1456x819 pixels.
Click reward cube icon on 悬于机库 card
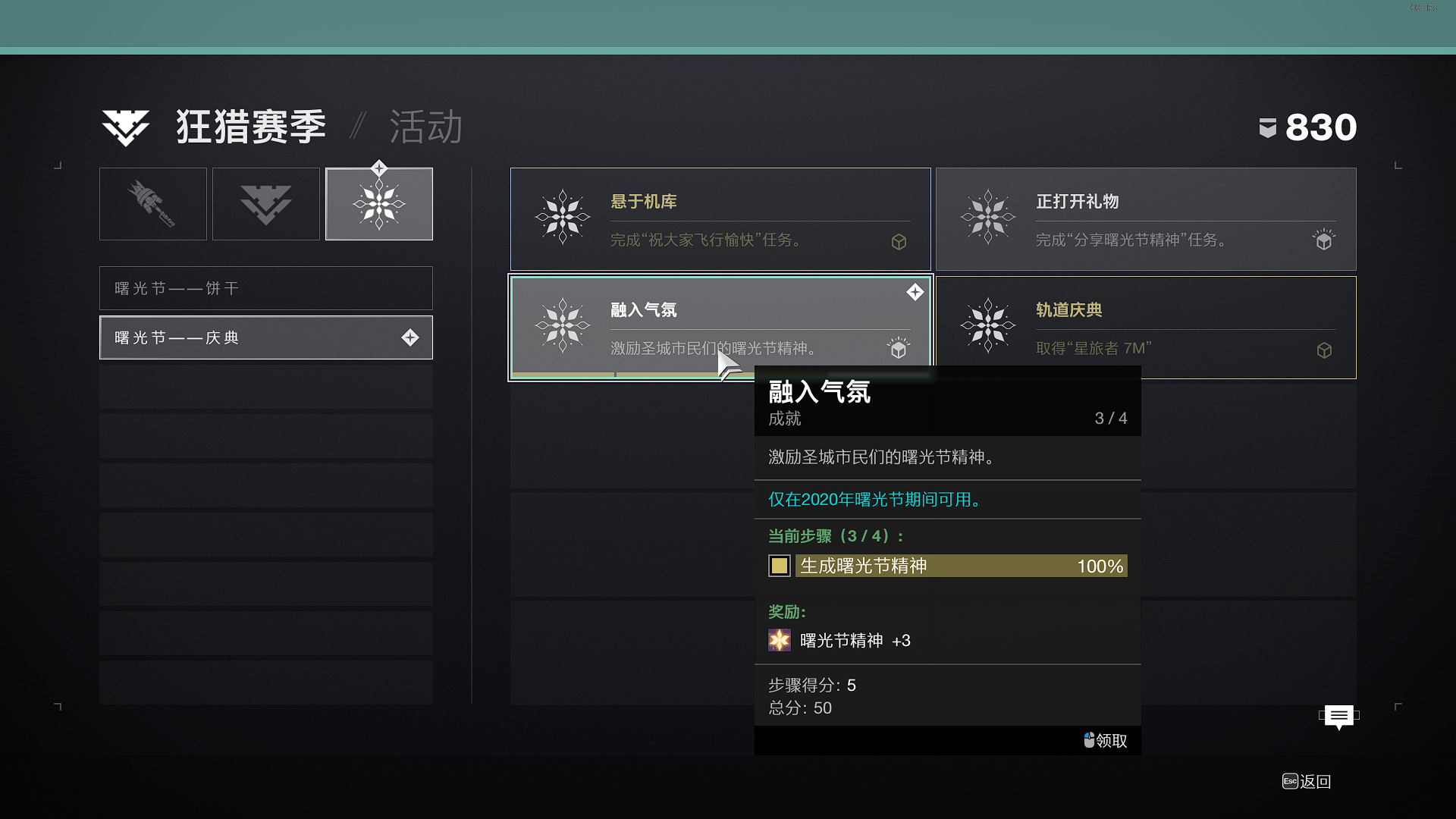tap(899, 242)
